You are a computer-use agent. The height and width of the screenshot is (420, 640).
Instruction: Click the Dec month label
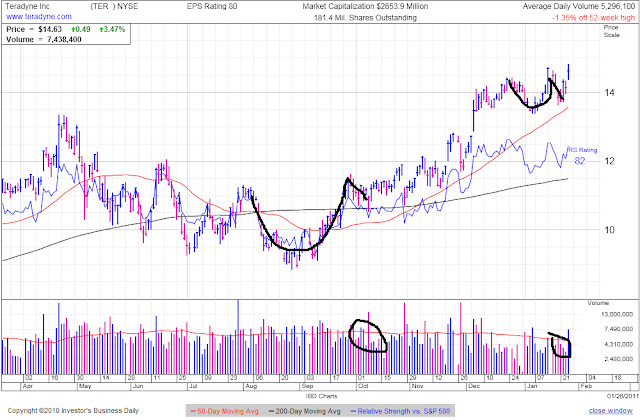click(474, 386)
